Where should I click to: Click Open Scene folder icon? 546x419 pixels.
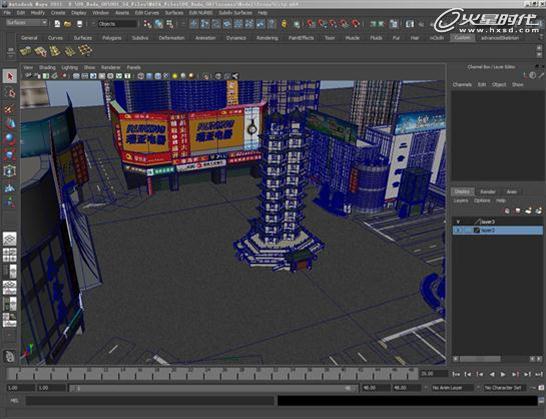(x=68, y=24)
